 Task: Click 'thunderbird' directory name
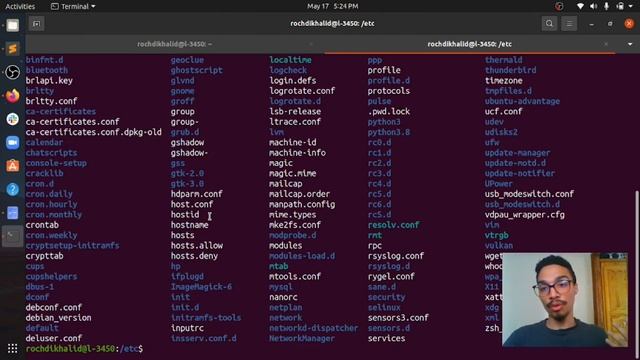point(511,70)
